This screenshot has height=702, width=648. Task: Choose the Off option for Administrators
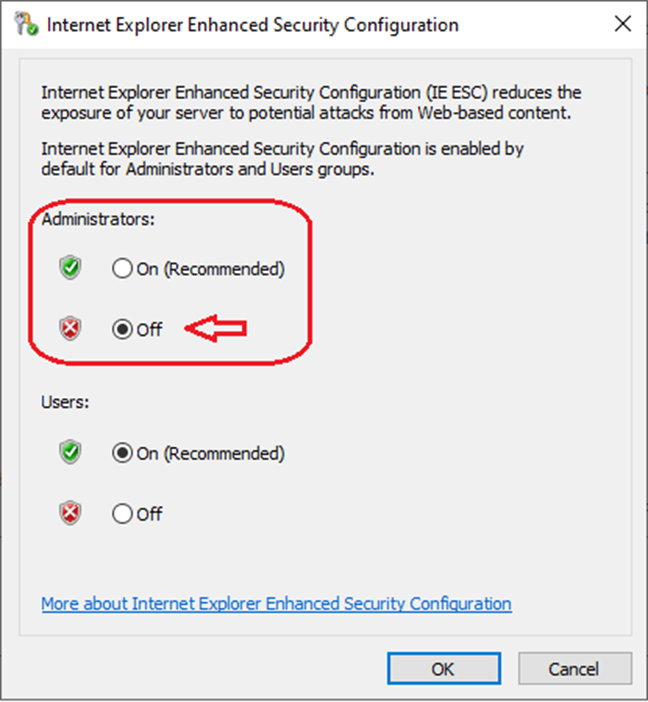(x=122, y=330)
